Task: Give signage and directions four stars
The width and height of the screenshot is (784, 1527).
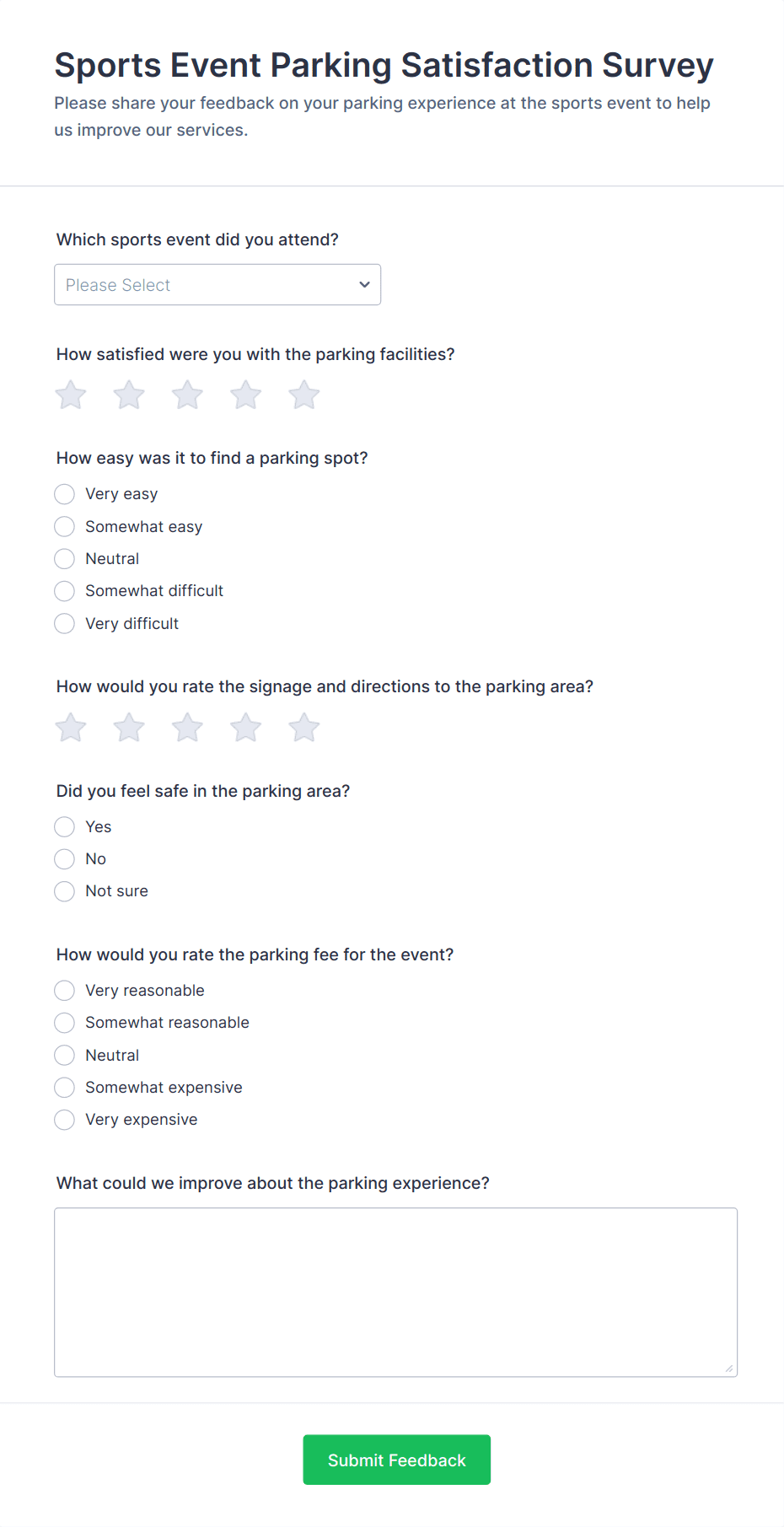Action: (245, 728)
